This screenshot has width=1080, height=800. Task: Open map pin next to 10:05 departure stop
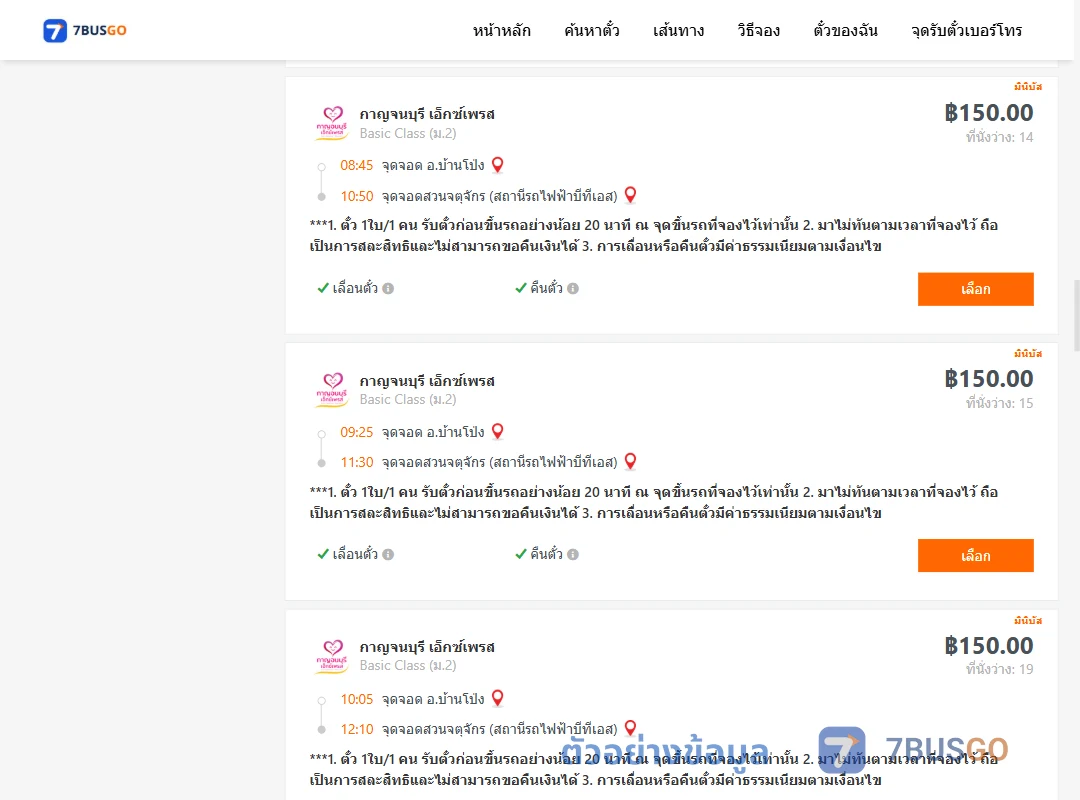tap(497, 698)
